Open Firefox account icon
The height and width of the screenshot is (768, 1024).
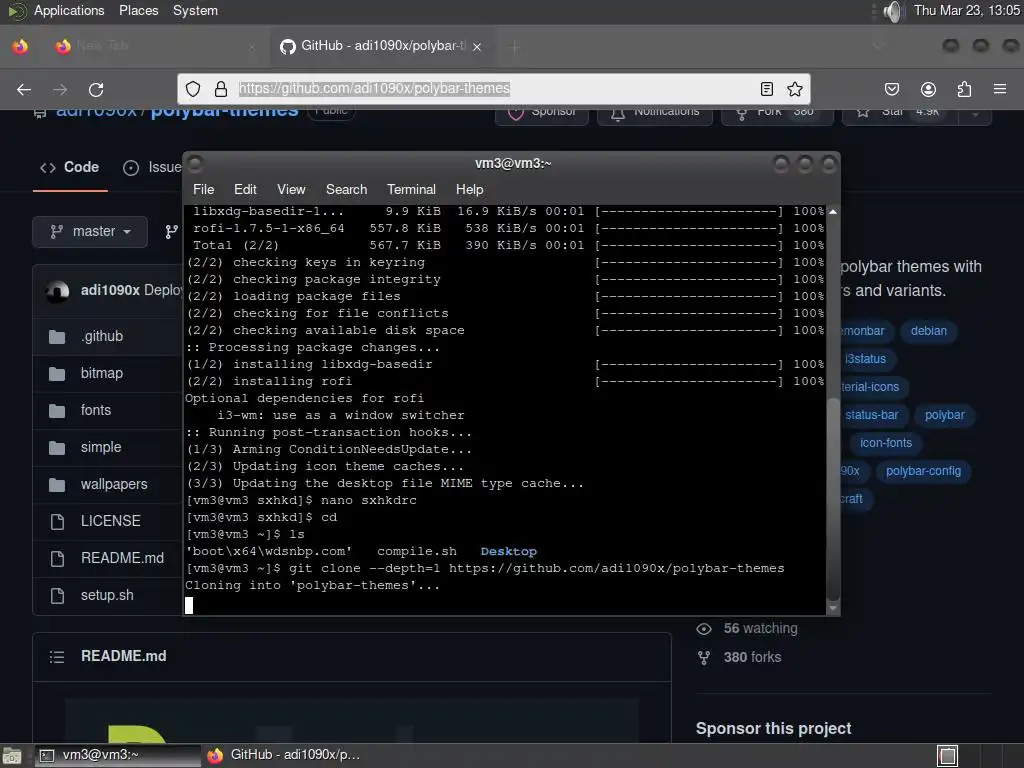click(x=928, y=89)
